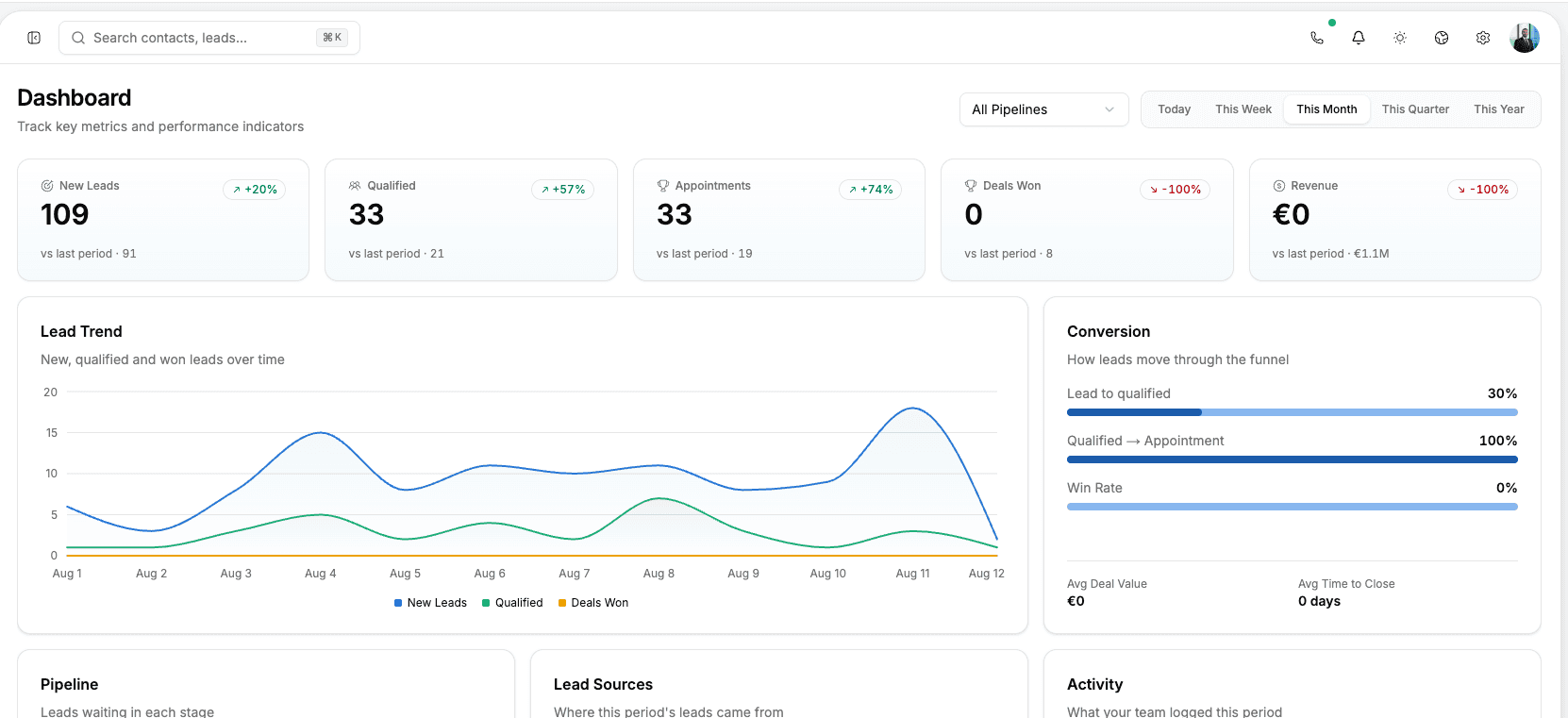
Task: Click the search magnifier icon
Action: [78, 38]
